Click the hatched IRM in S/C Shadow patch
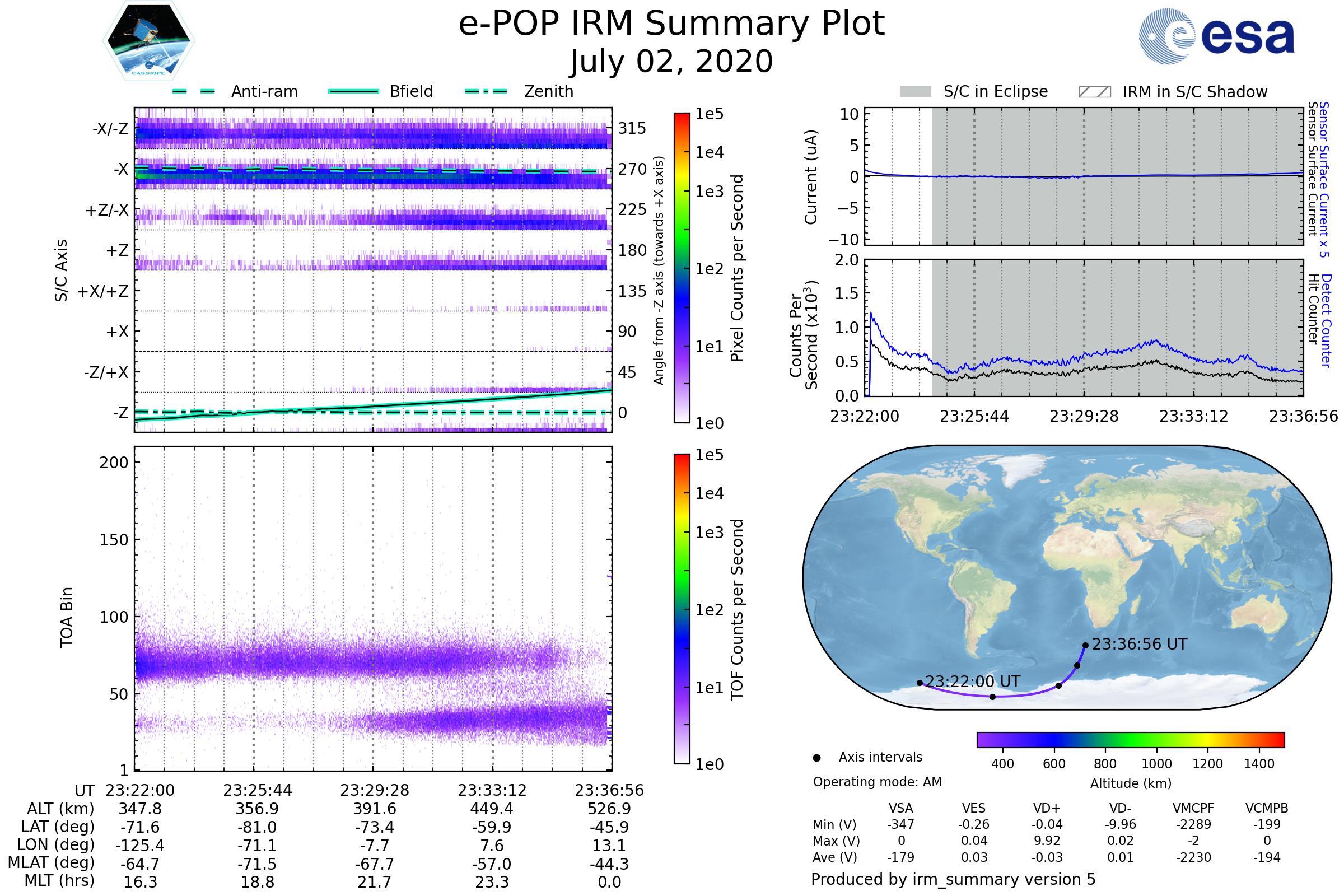The width and height of the screenshot is (1344, 896). (1094, 92)
